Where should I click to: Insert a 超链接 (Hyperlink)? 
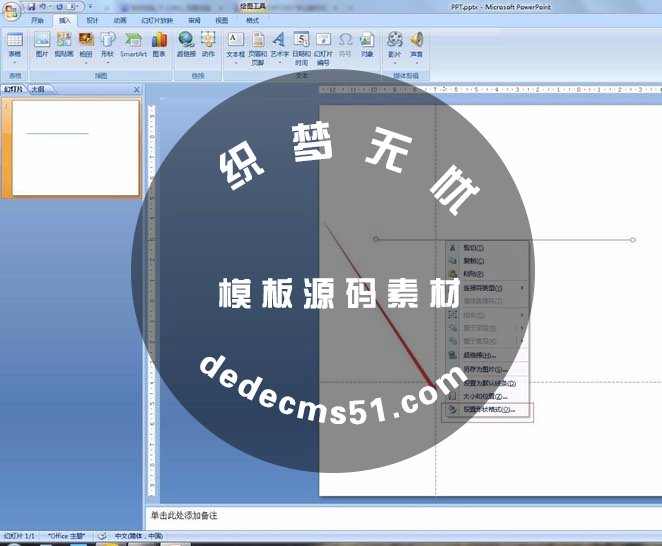coord(186,44)
